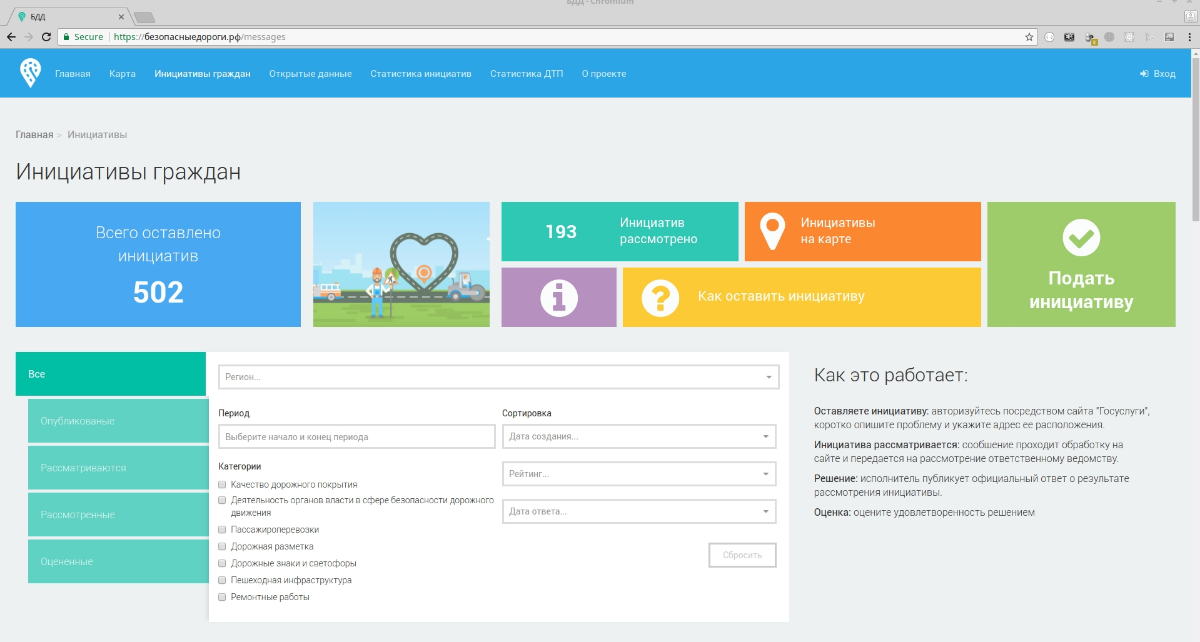Click the site logo pin icon
1200x642 pixels.
[x=30, y=73]
